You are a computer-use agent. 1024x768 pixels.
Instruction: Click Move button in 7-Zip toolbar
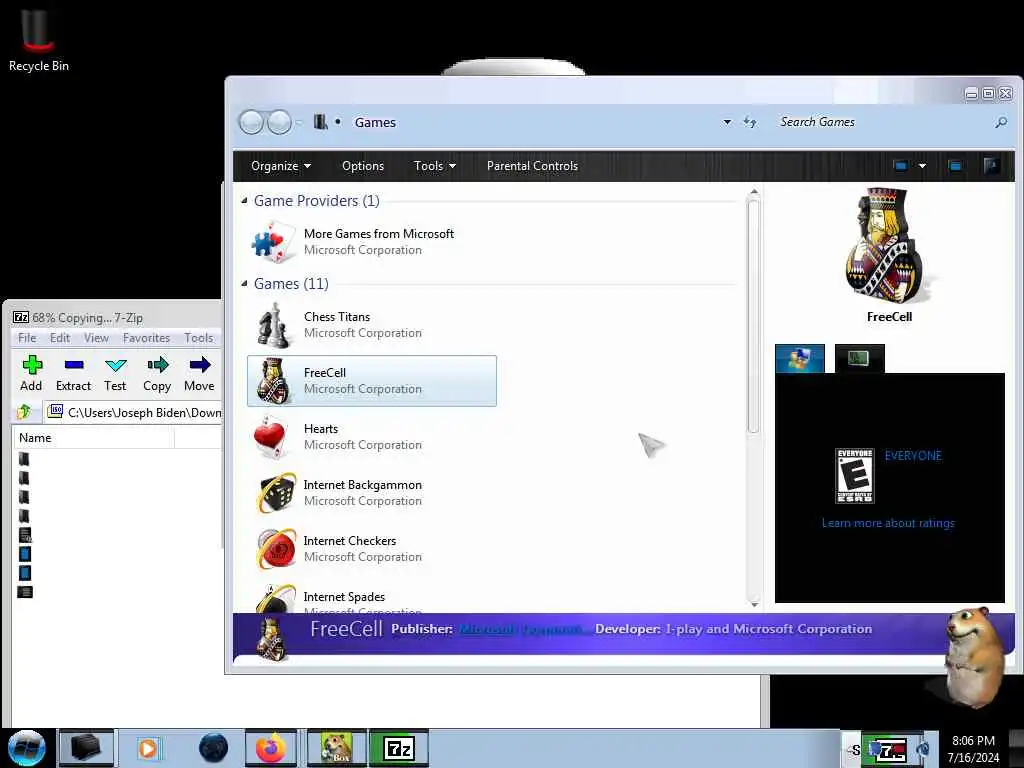199,374
